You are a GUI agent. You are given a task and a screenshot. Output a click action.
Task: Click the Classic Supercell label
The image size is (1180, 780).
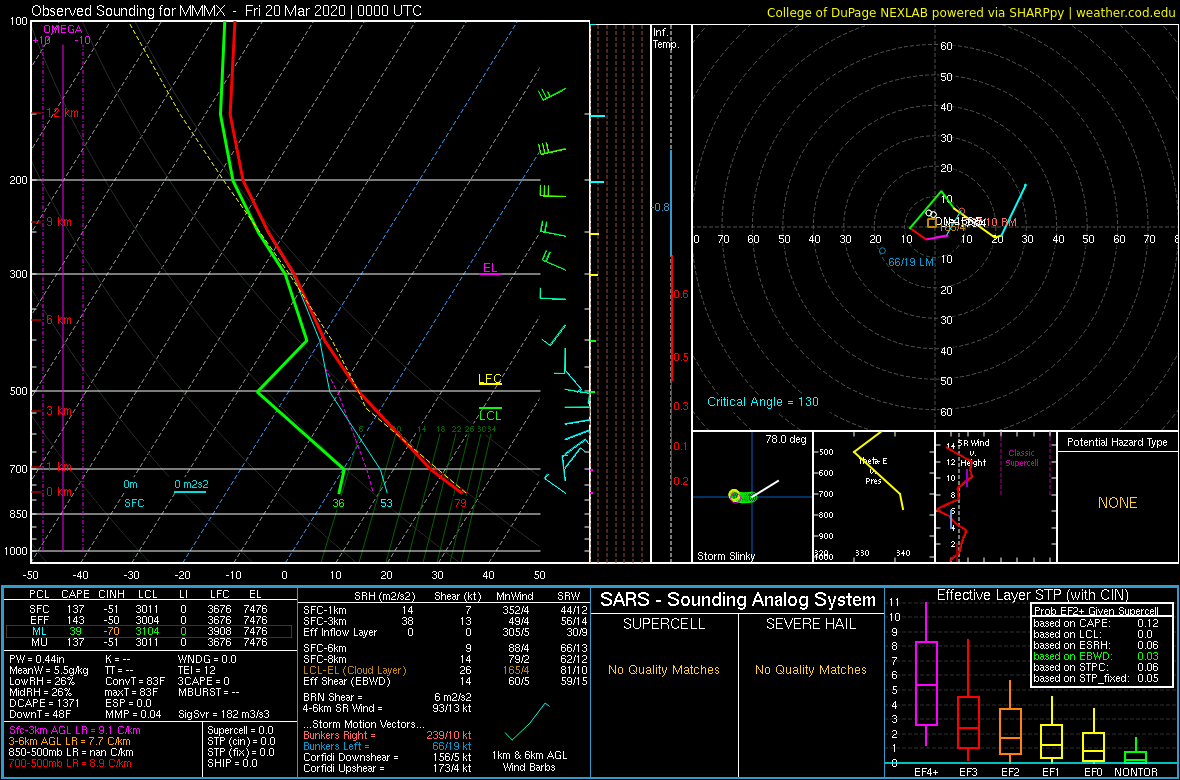click(1023, 458)
